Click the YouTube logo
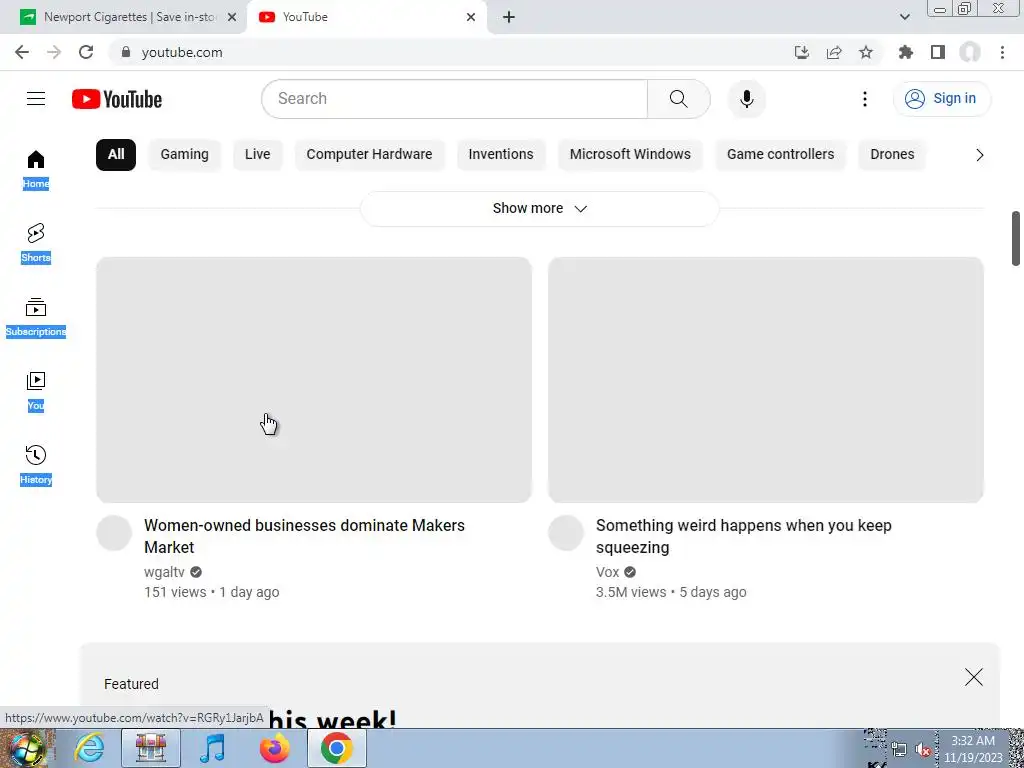This screenshot has width=1024, height=768. [x=117, y=99]
